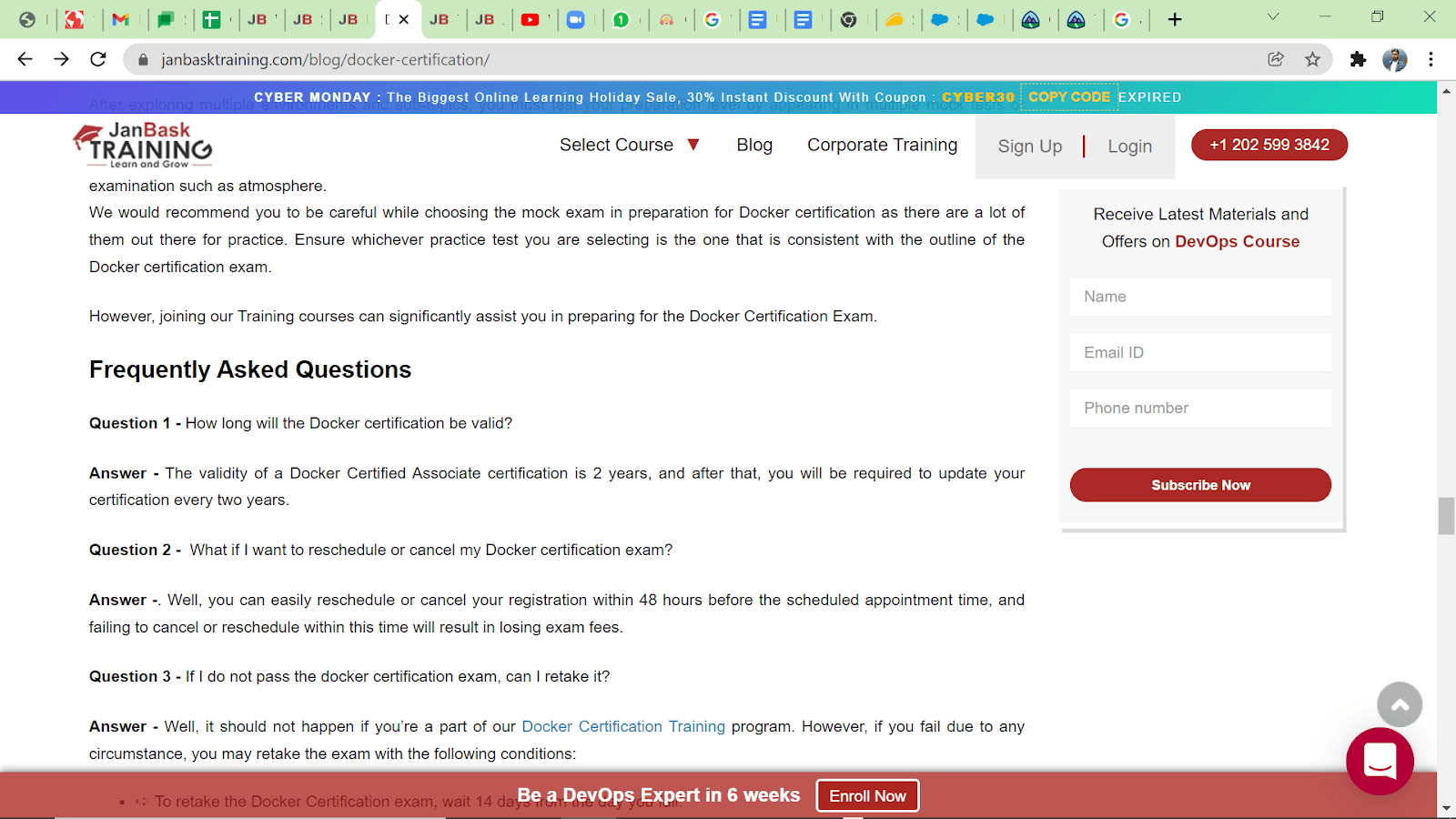The width and height of the screenshot is (1456, 819).
Task: Open the Chrome profile avatar
Action: click(x=1394, y=59)
